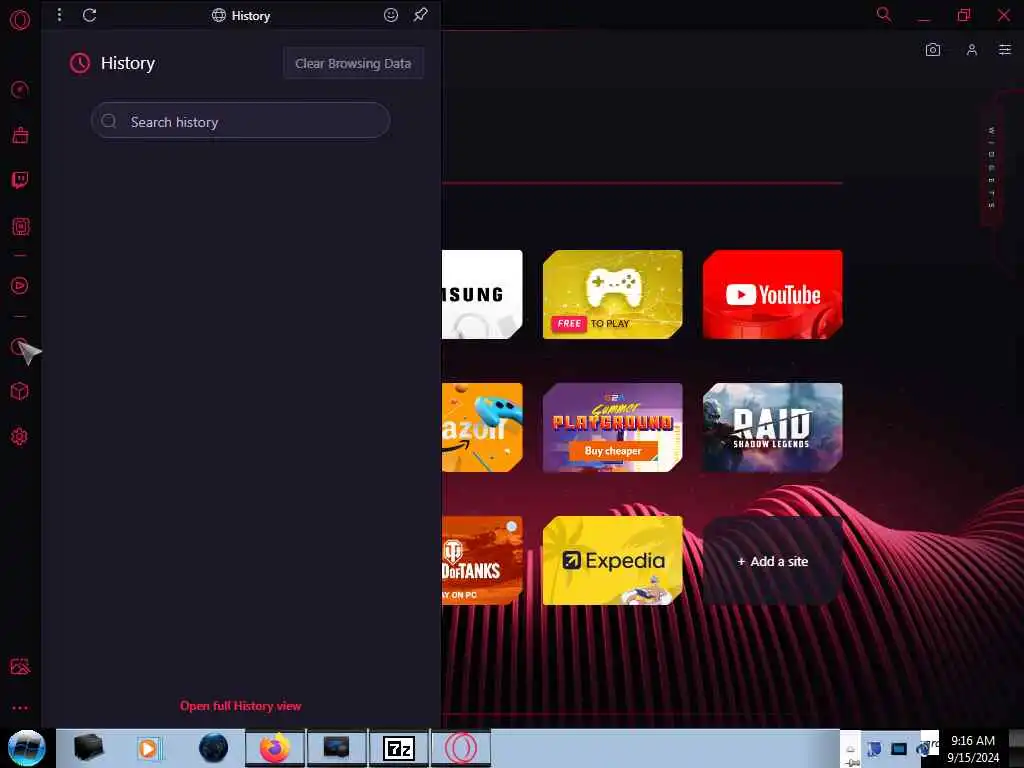The width and height of the screenshot is (1024, 768).
Task: Open the YouTube speed dial tile
Action: pos(773,295)
